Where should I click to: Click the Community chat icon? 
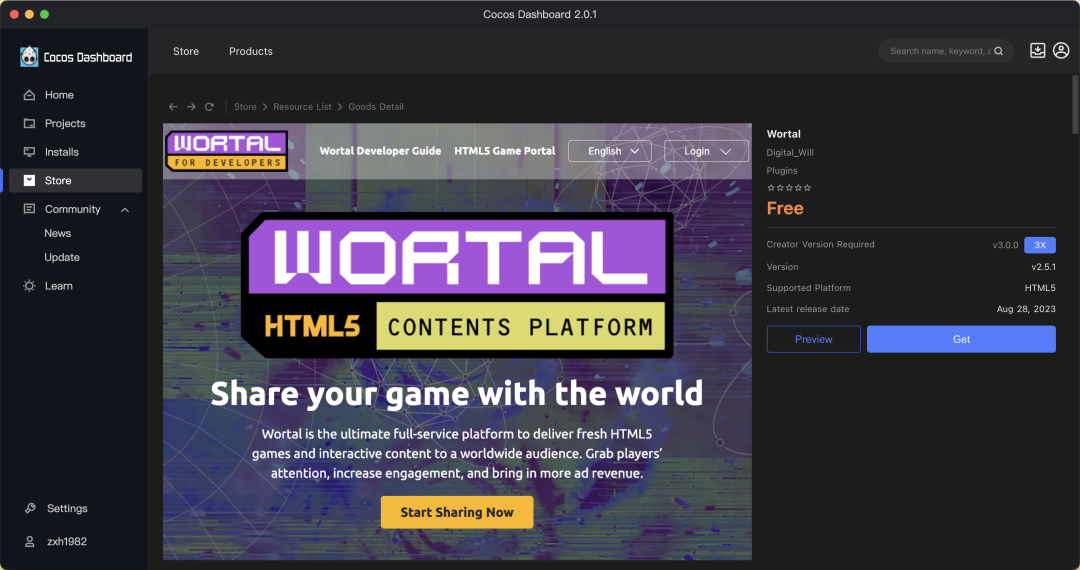coord(29,209)
